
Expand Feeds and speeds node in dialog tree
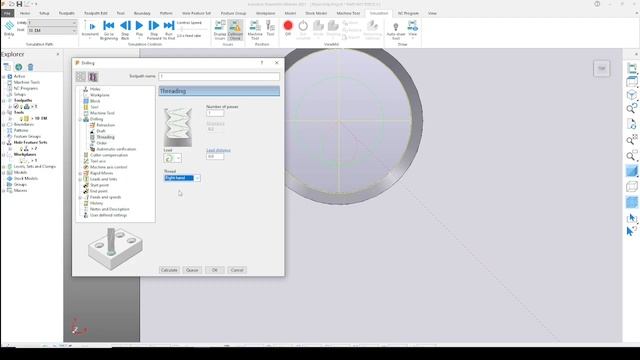(x=80, y=198)
